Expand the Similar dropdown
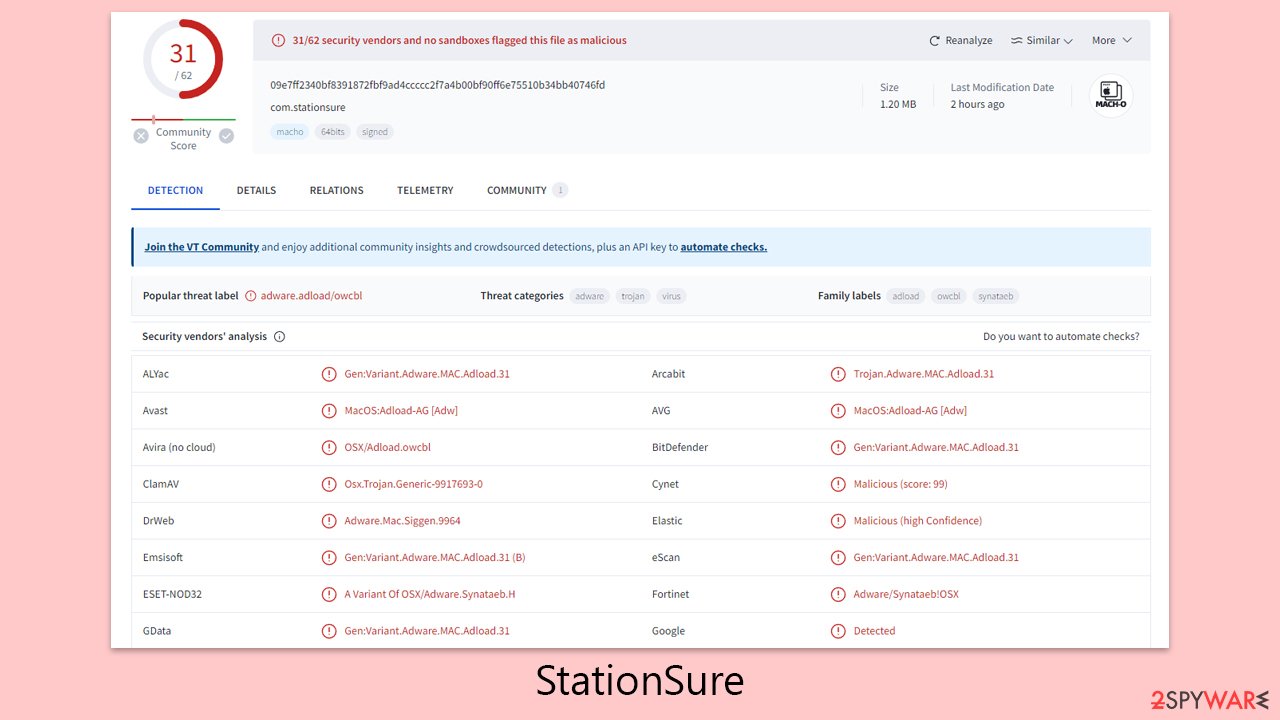Screen dimensions: 1280x720 pos(1042,40)
